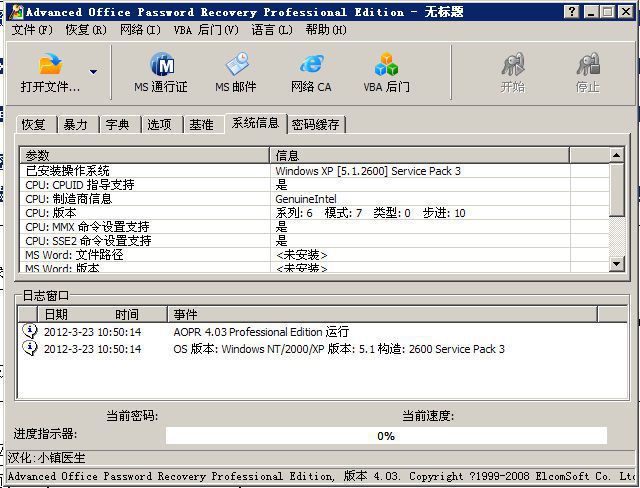Open the MS 通行证 tool

(161, 72)
